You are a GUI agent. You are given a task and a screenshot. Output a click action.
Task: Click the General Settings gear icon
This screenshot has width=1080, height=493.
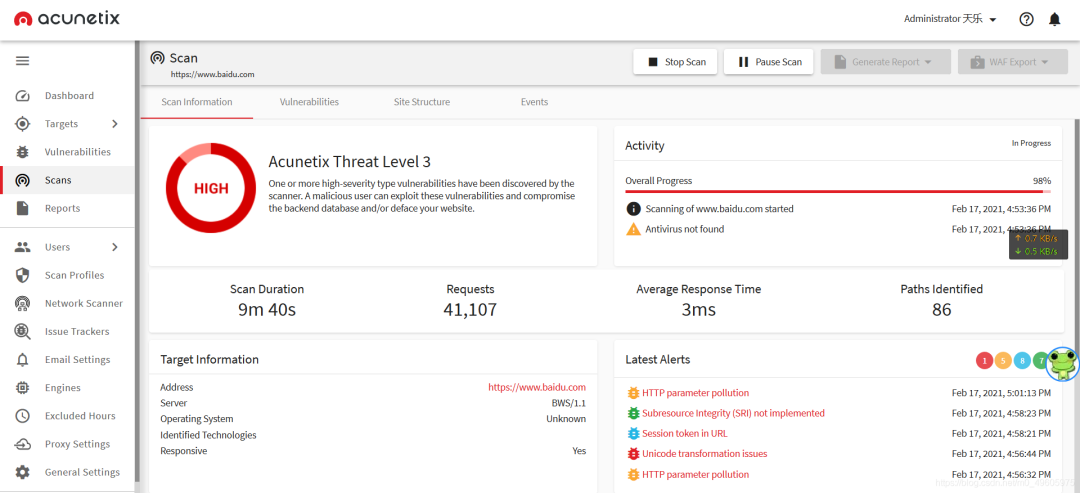(x=23, y=472)
